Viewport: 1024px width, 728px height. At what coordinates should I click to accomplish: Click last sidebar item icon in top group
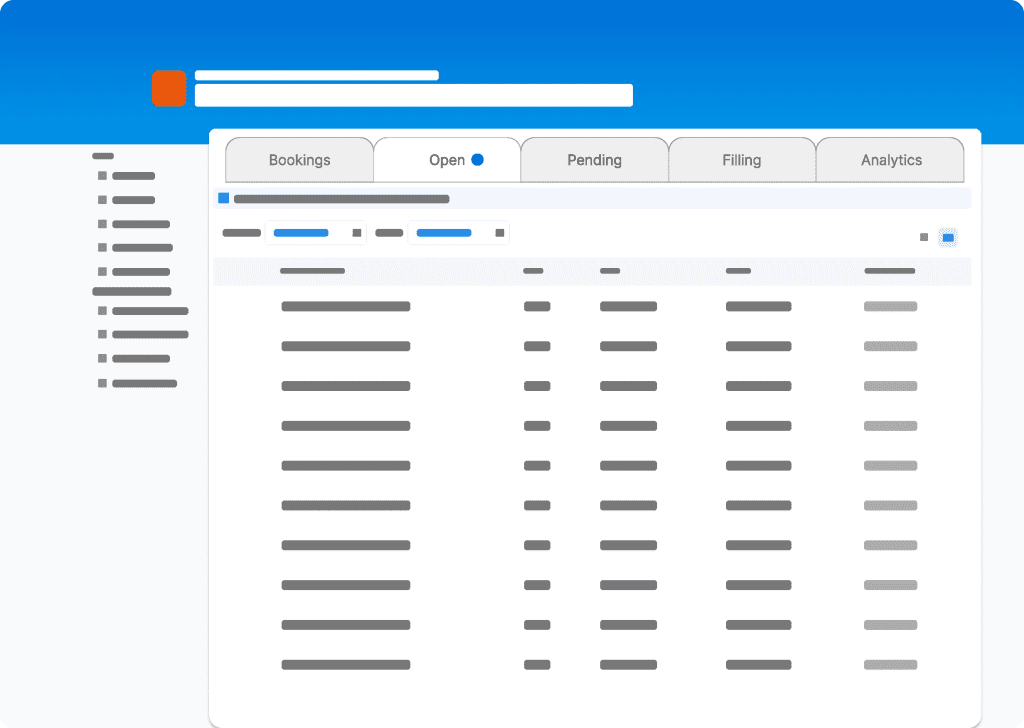tap(102, 272)
